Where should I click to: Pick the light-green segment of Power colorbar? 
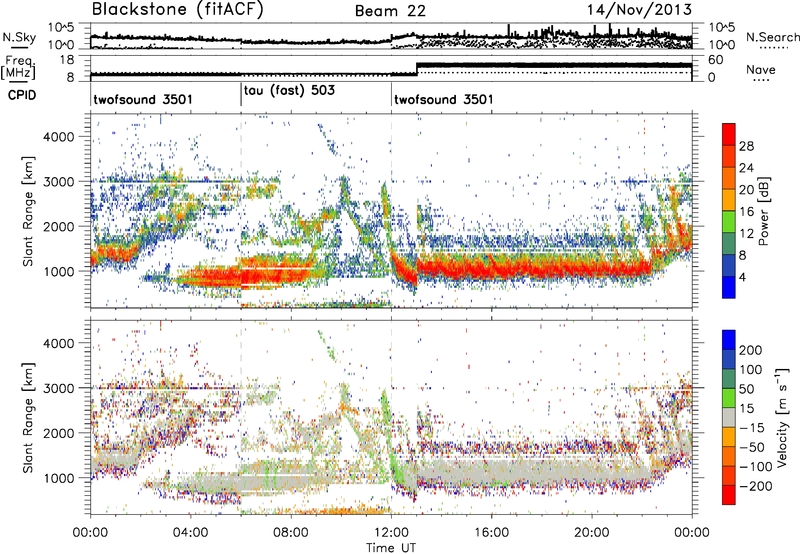729,222
